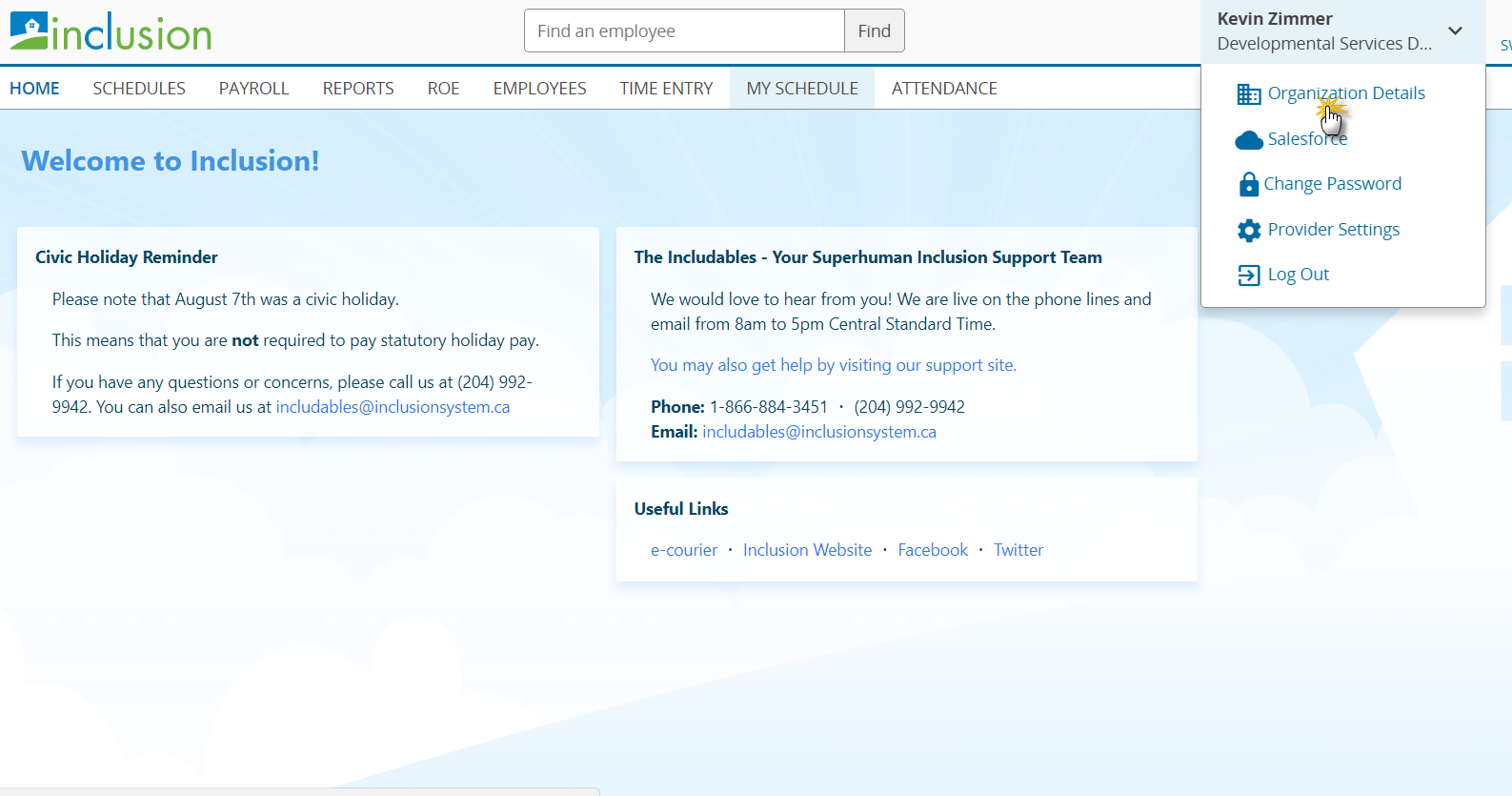Viewport: 1512px width, 796px height.
Task: Open the Facebook link
Action: tap(933, 550)
